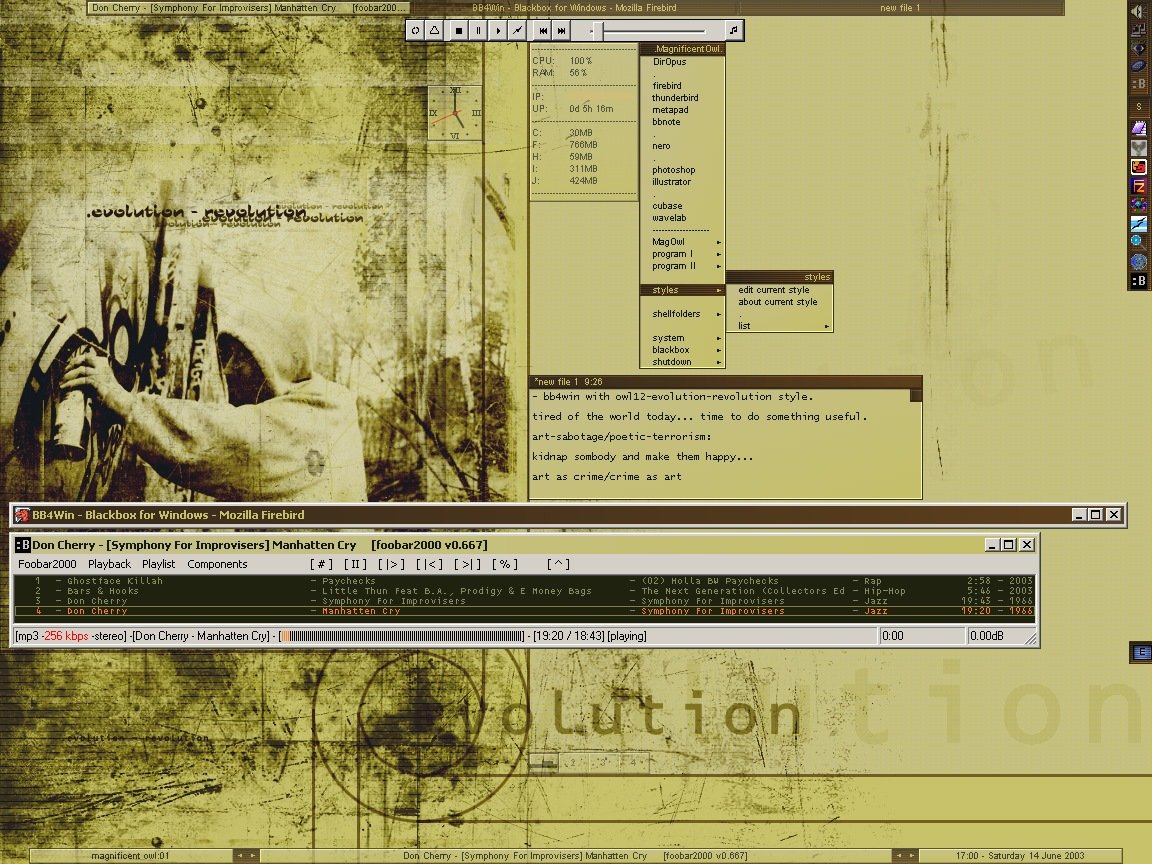Viewport: 1152px width, 864px height.
Task: Click the blue globe icon in the side bar
Action: [x=1139, y=261]
